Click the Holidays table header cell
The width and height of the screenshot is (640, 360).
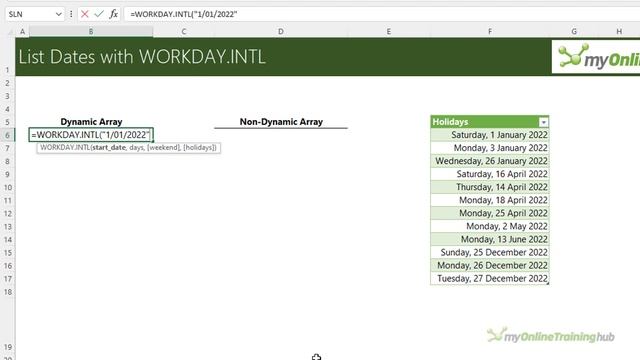[489, 122]
